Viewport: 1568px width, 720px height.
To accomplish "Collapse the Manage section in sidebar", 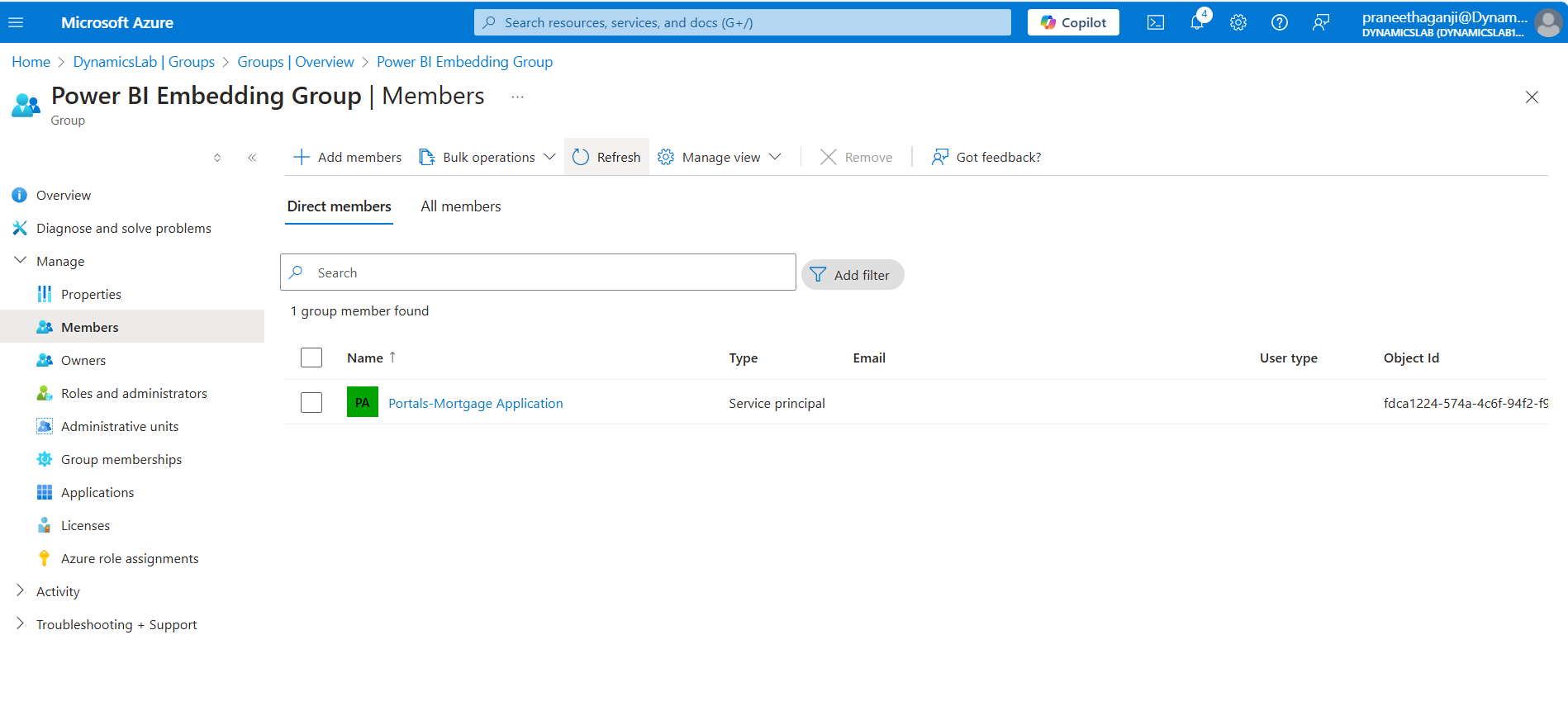I will [21, 261].
